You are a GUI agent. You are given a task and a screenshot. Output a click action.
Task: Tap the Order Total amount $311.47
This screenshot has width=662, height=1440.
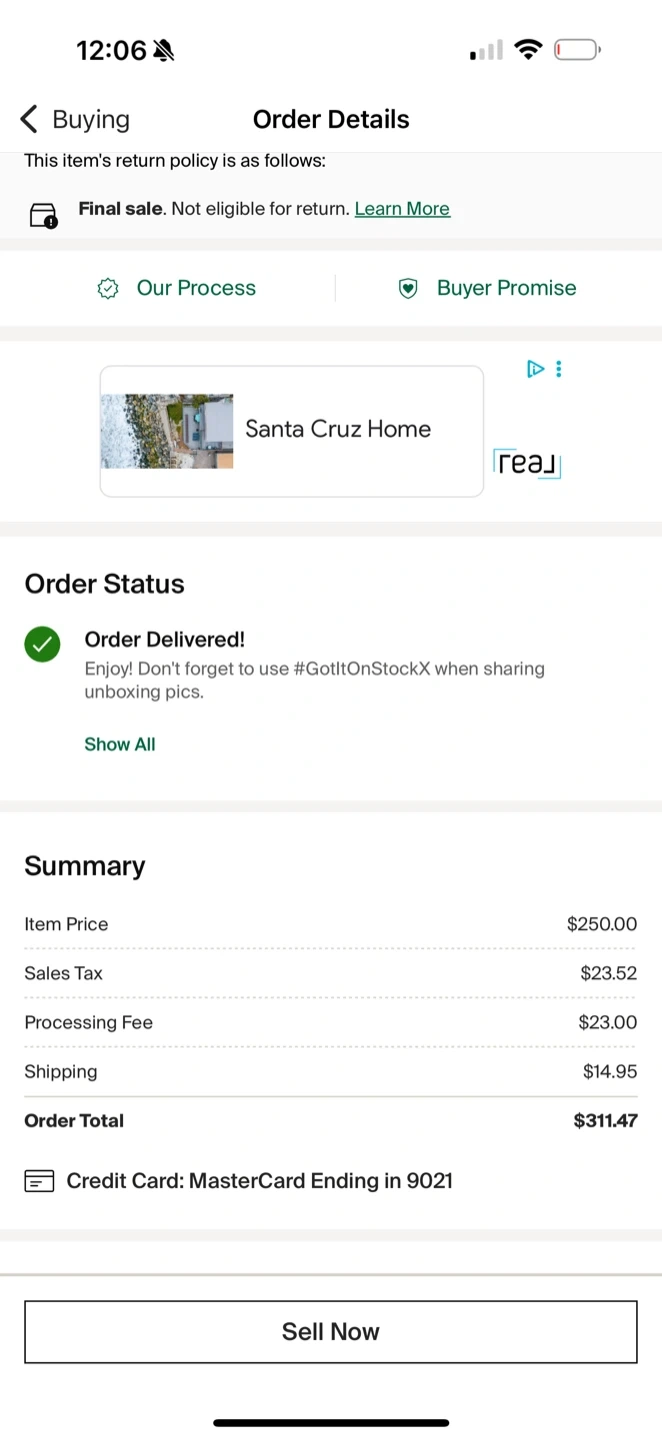pos(605,1121)
